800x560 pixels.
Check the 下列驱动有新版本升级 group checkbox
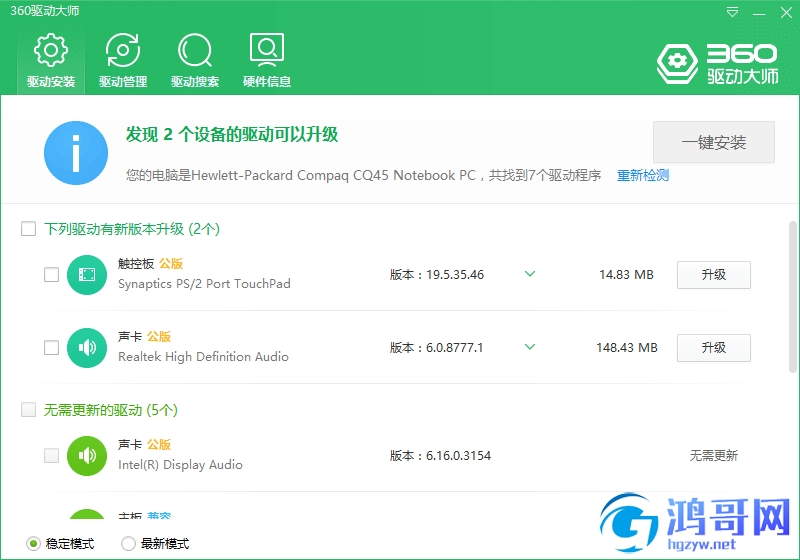29,228
